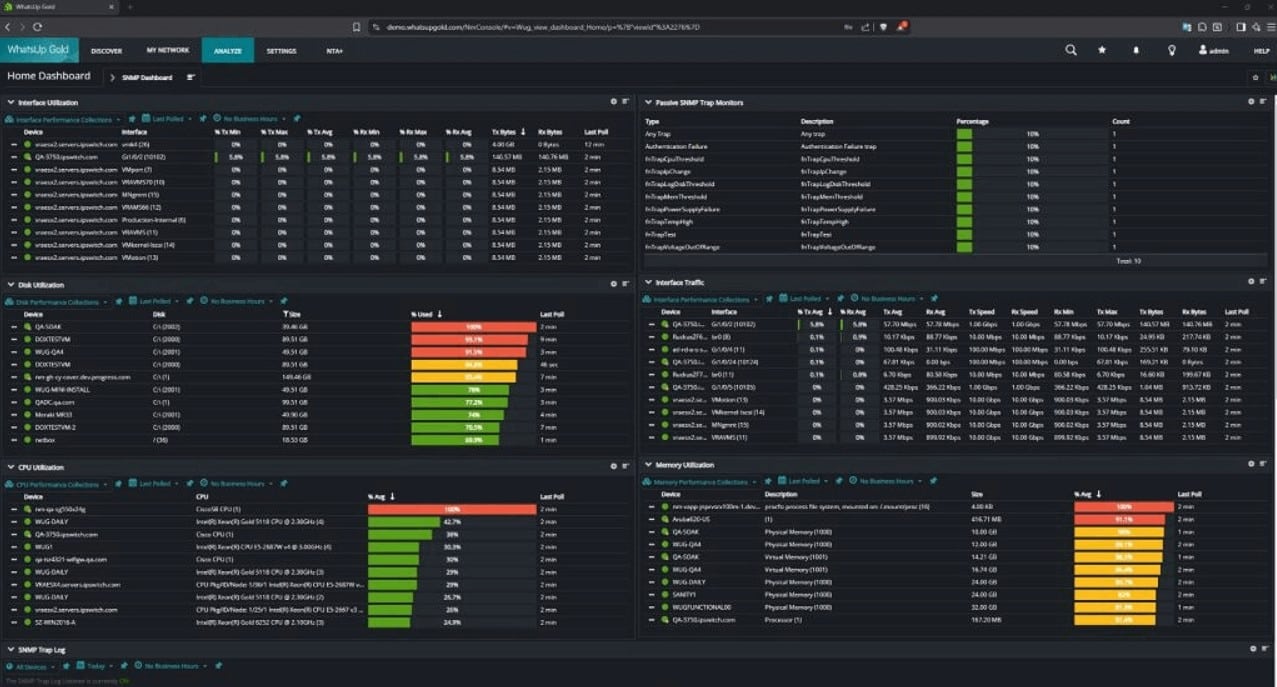Open Today dropdown in SNMP Trap Log
Screen dimensions: 1277x687
pos(94,666)
